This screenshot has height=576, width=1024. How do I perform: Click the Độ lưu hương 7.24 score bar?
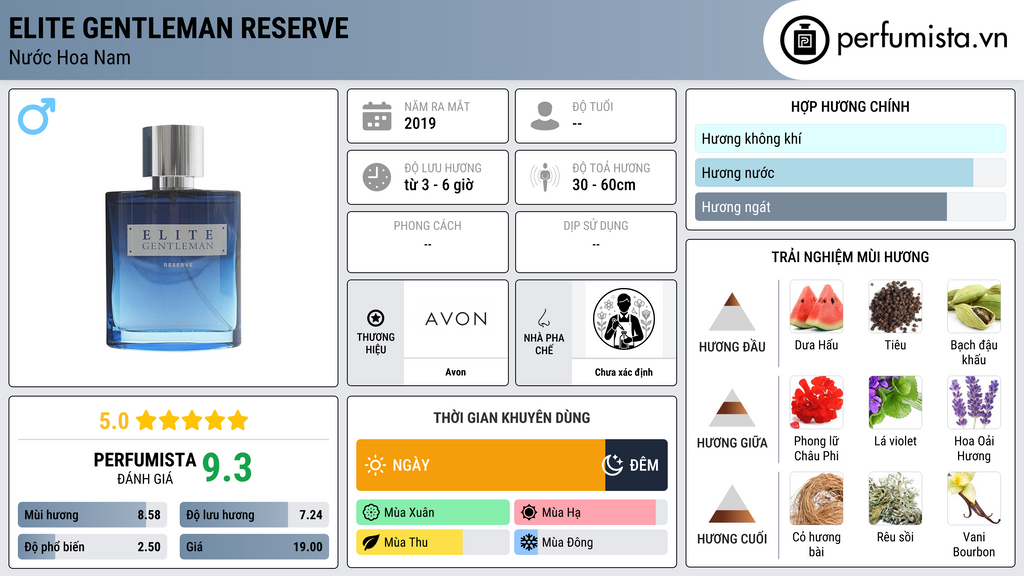point(254,515)
